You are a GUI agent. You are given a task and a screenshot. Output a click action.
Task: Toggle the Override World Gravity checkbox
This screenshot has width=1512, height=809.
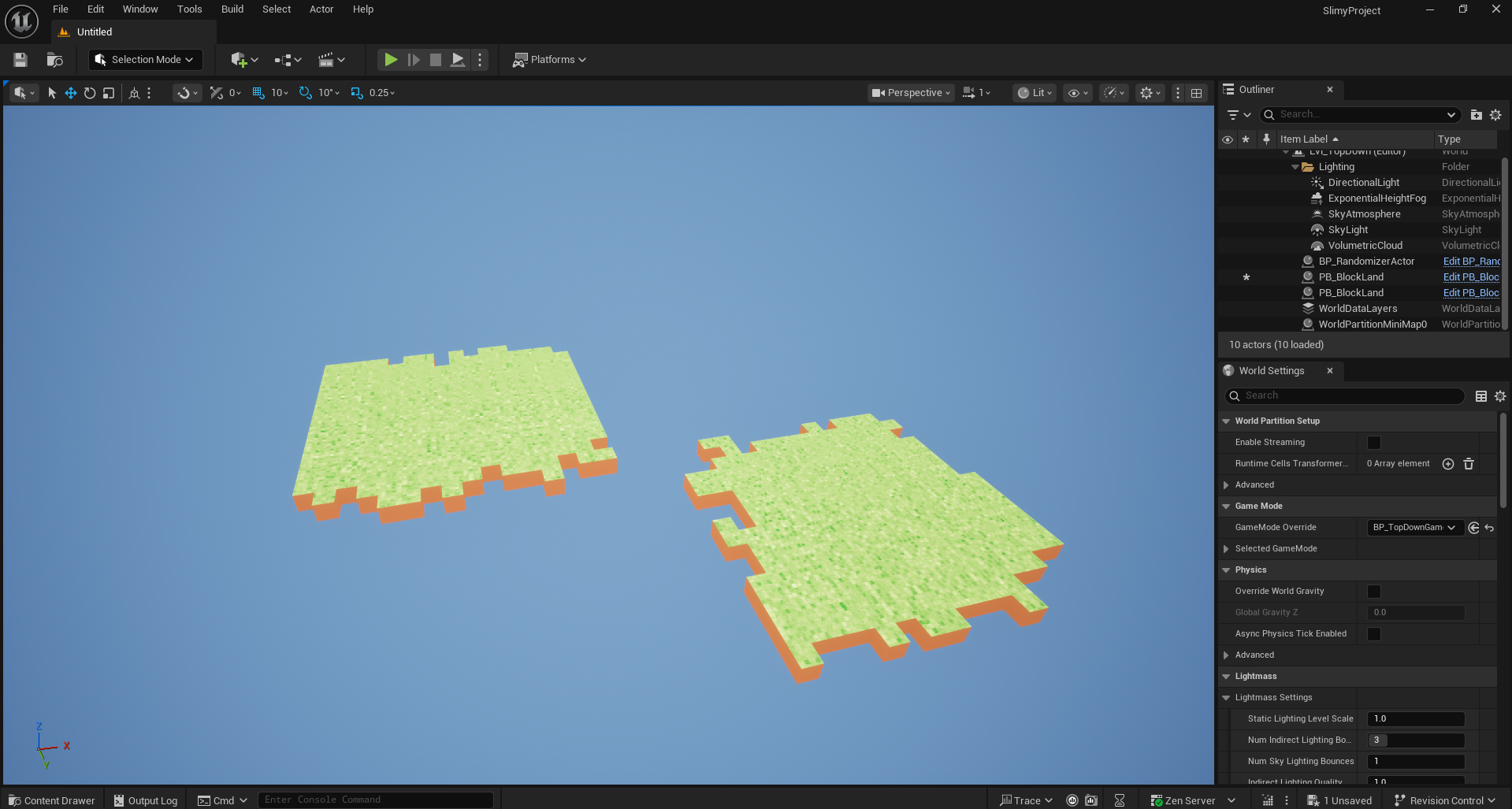1373,592
